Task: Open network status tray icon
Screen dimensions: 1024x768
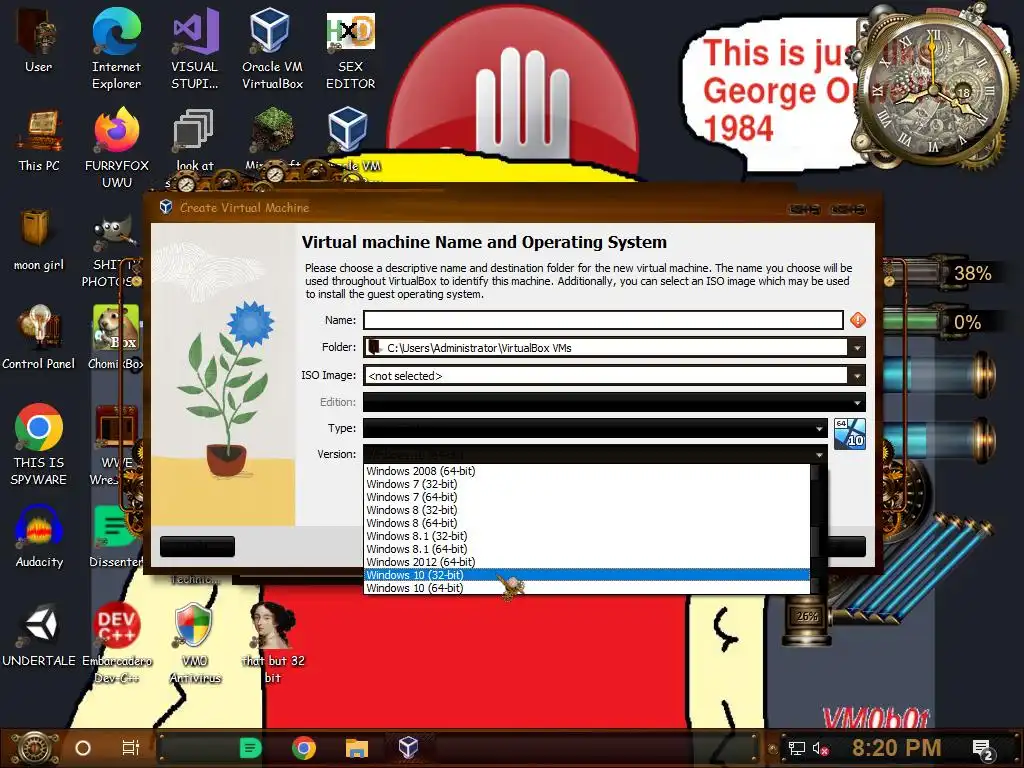Action: point(796,748)
